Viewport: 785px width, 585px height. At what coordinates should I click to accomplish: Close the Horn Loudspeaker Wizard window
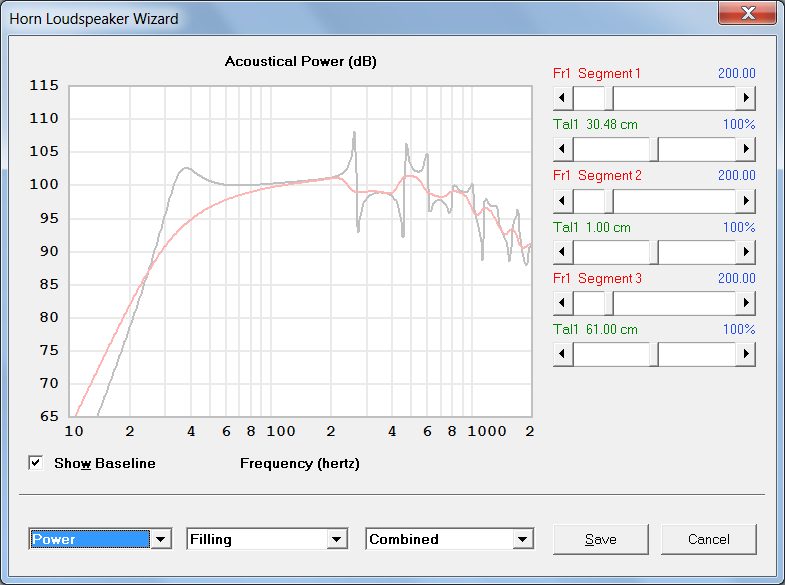[747, 13]
